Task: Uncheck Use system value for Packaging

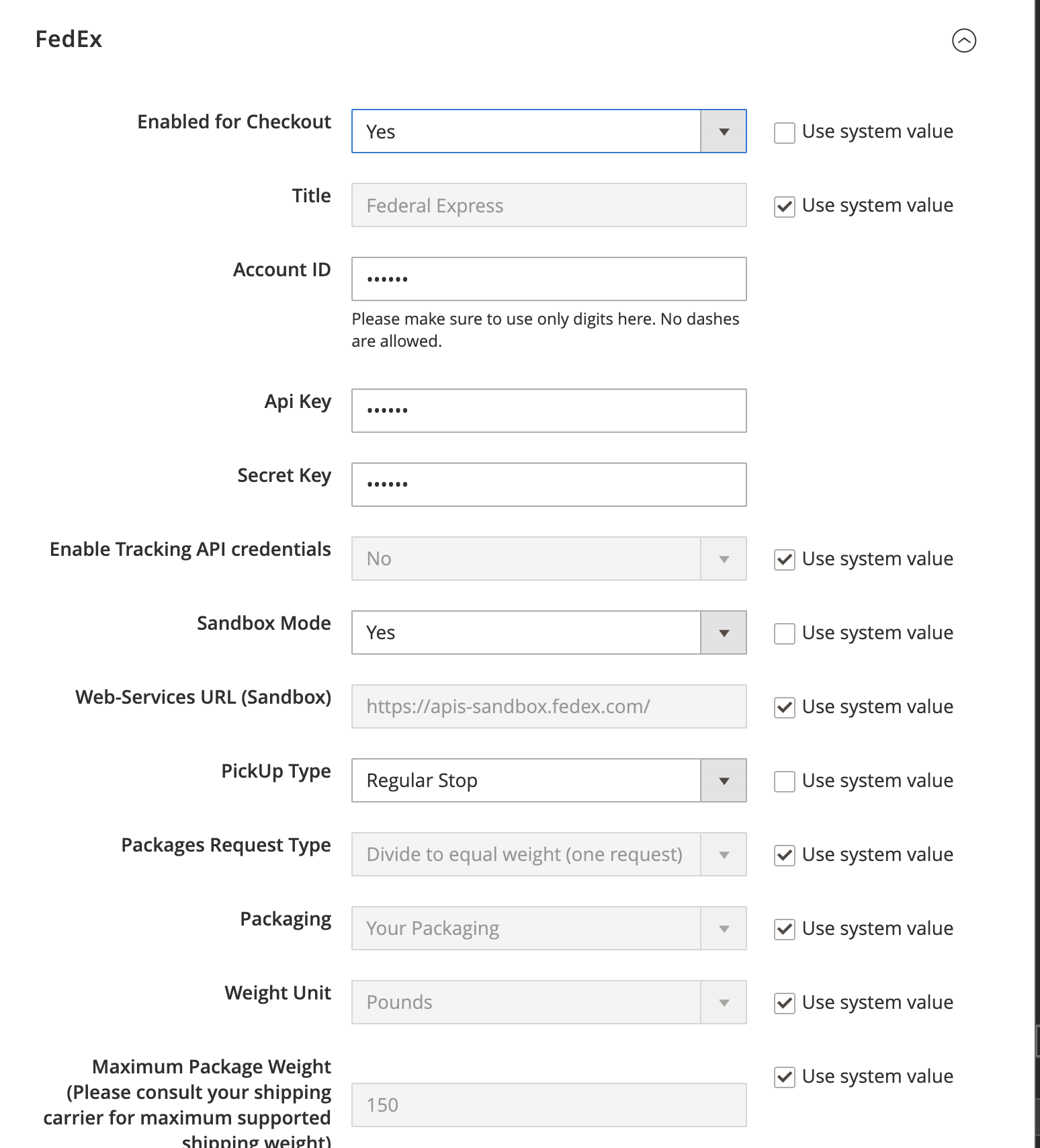Action: tap(784, 930)
